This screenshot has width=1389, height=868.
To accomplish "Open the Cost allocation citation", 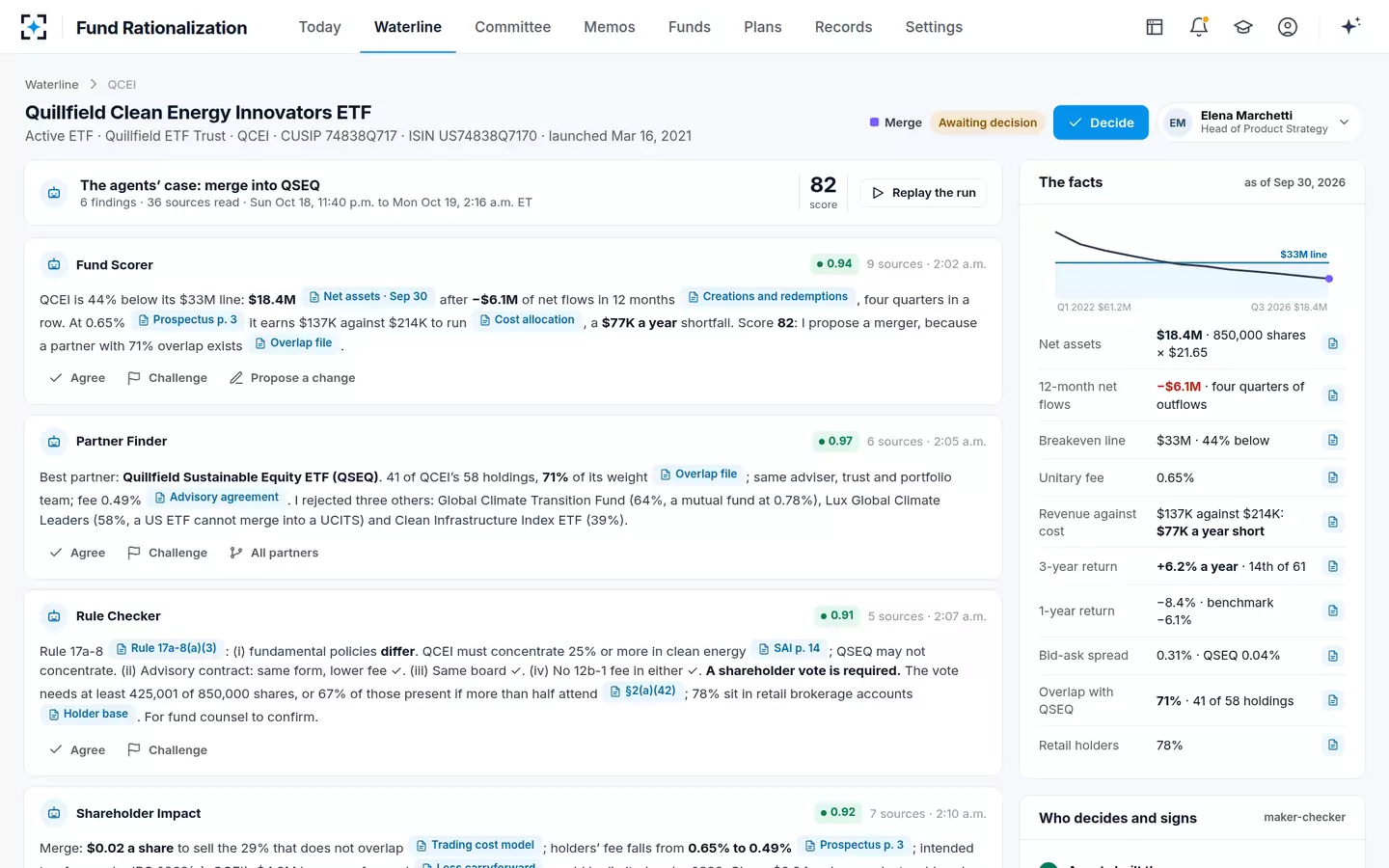I will (527, 320).
